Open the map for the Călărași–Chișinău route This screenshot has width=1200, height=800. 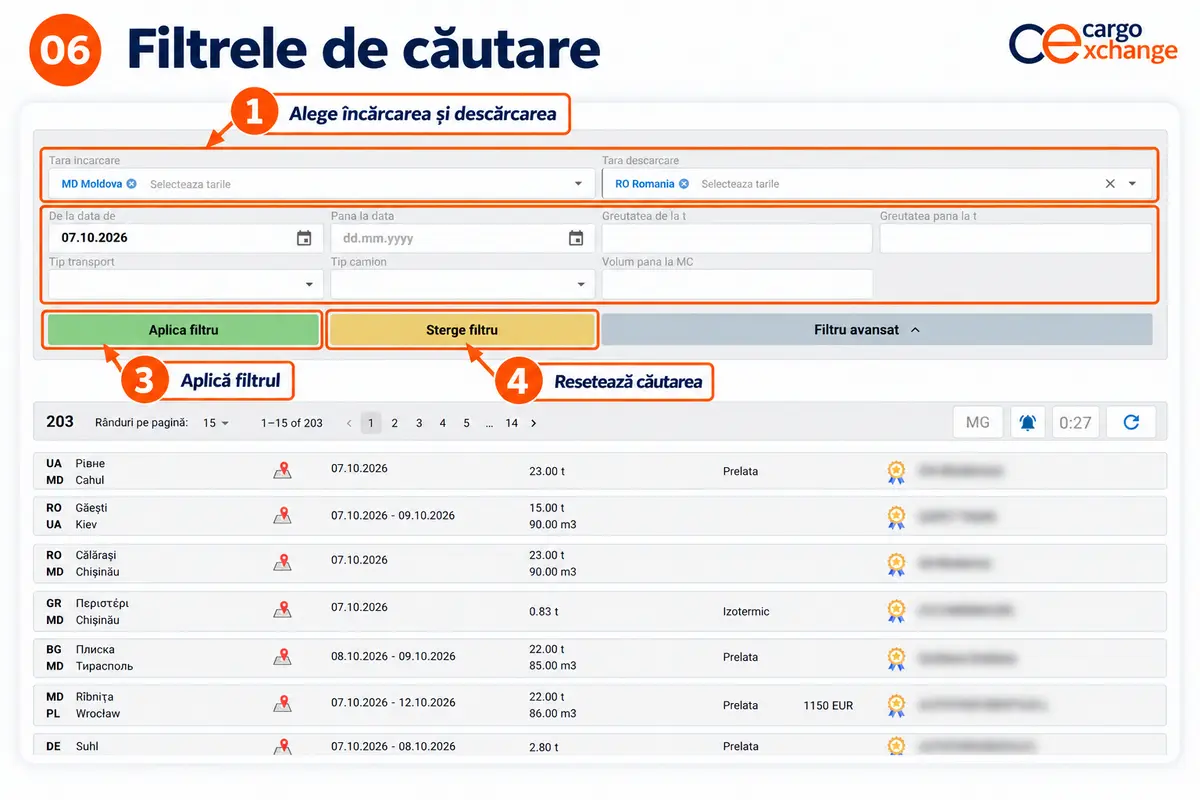point(283,563)
